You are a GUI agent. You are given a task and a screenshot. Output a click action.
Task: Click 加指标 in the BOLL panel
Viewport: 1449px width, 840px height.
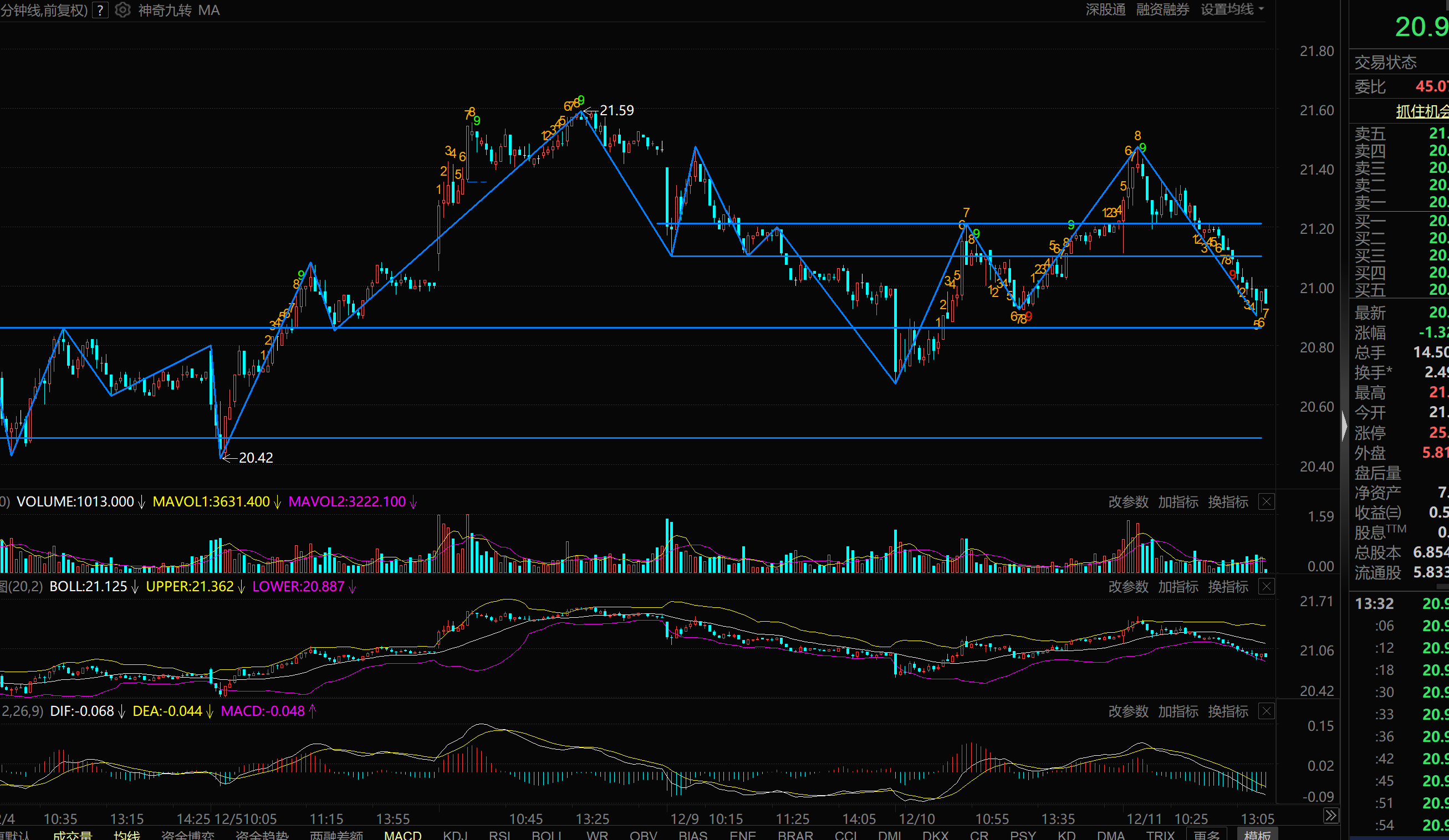[1178, 587]
